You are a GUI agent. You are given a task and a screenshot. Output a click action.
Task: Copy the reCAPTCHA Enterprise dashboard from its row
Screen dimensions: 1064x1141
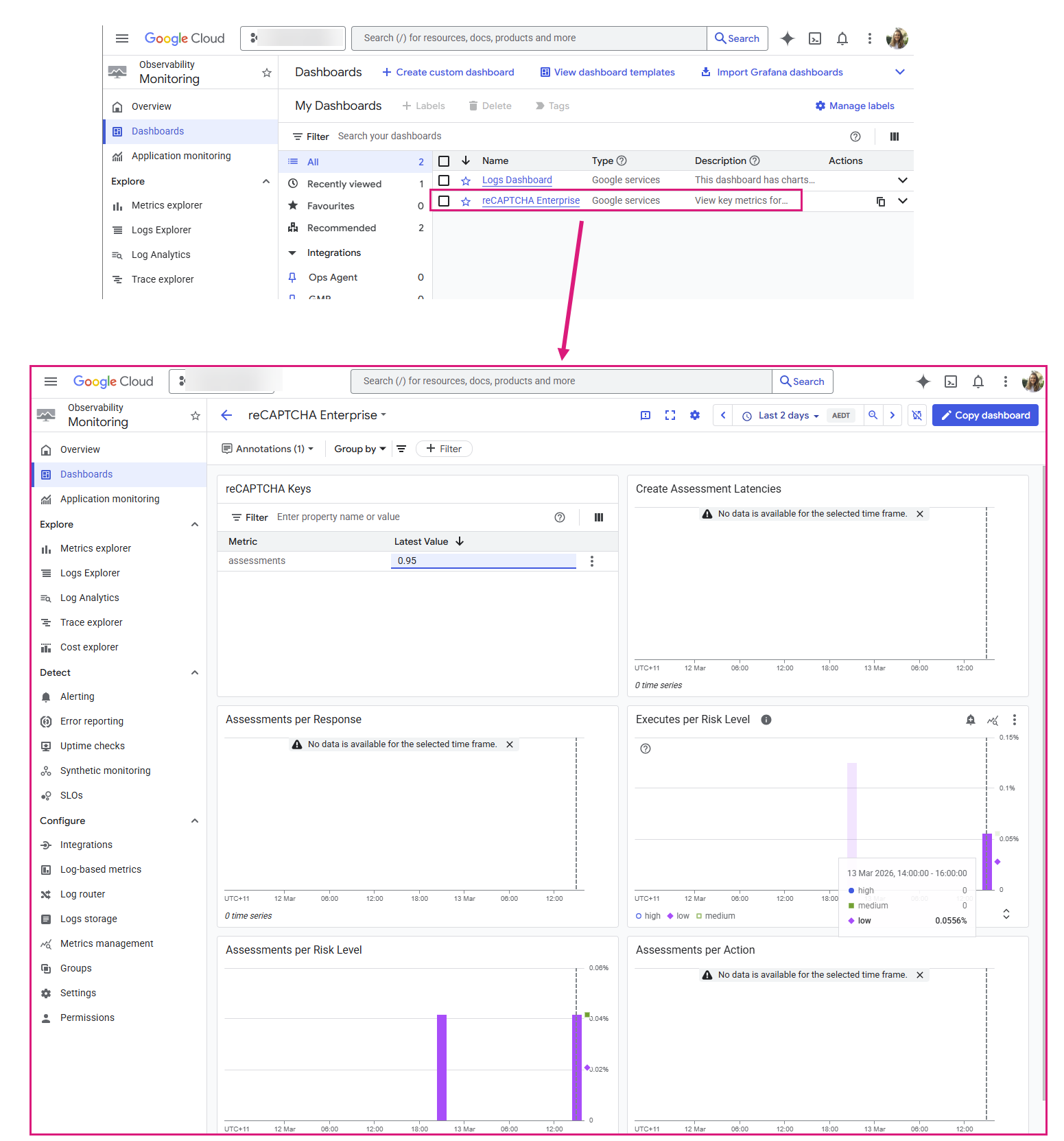(x=881, y=201)
